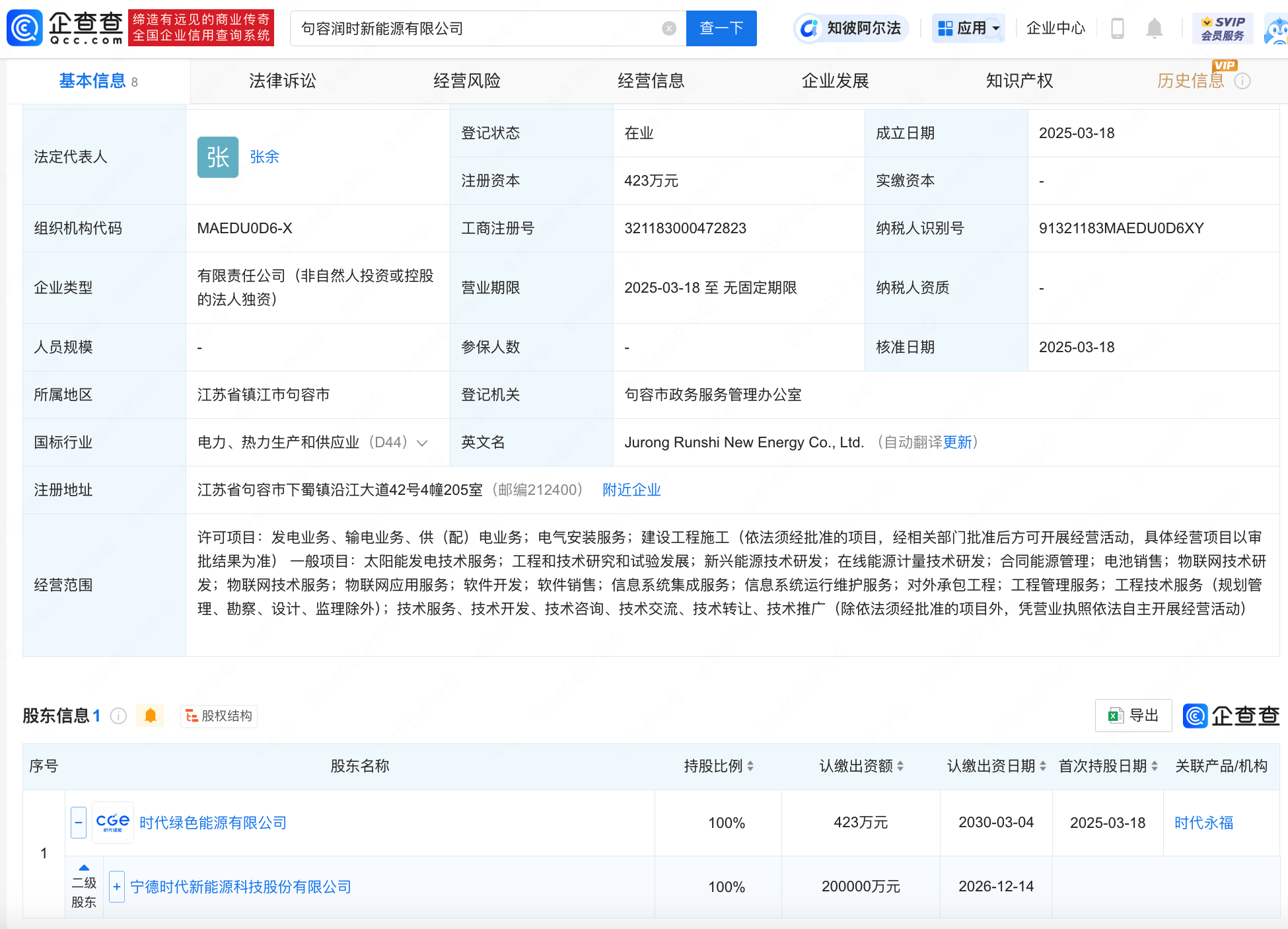This screenshot has width=1288, height=929.
Task: Select 句容市政务服务管理办公室 text
Action: 713,395
